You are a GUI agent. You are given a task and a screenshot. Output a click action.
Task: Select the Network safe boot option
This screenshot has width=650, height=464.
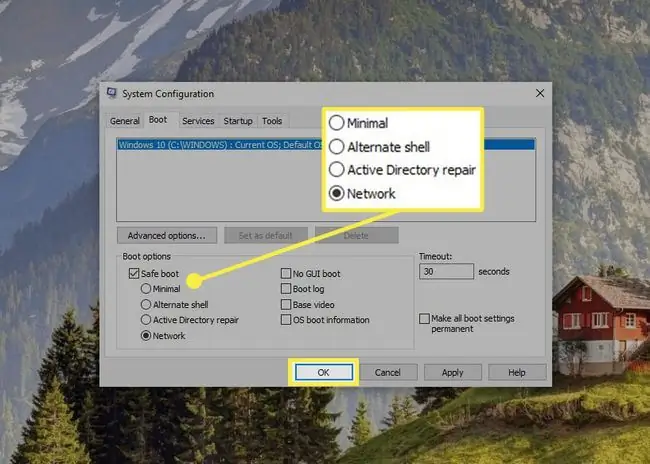pos(146,335)
